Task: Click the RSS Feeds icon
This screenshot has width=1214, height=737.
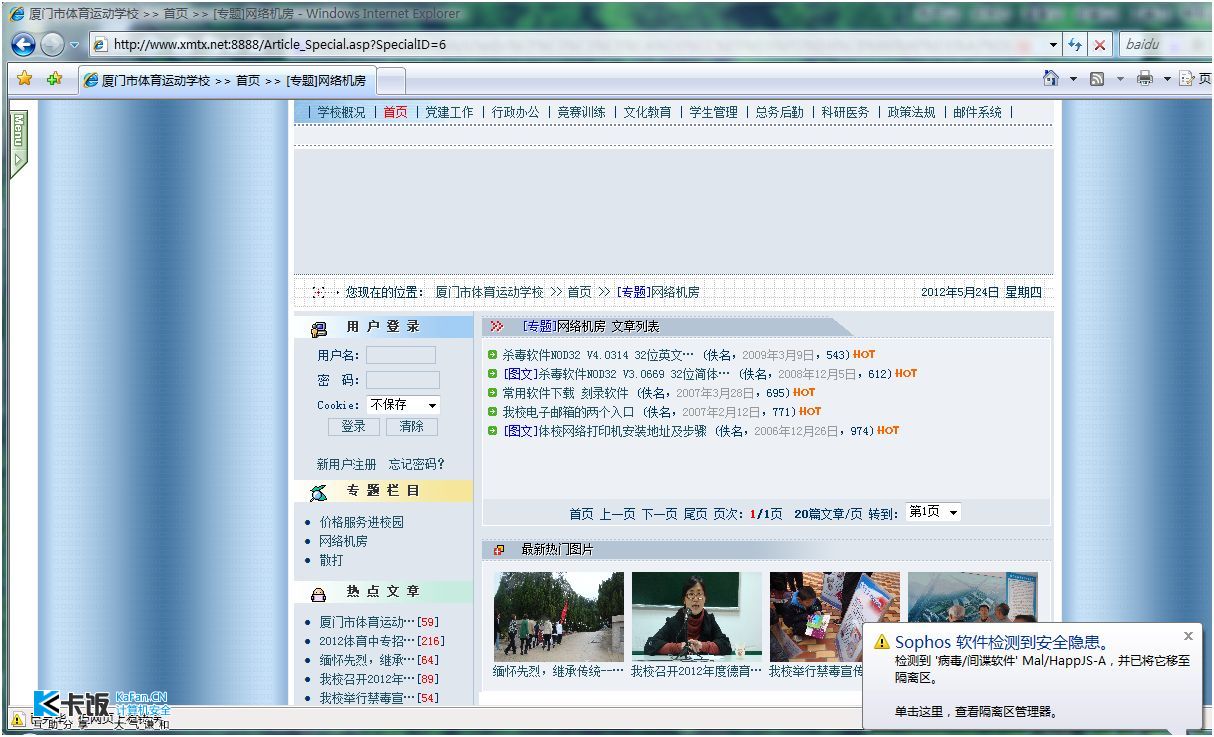Action: pyautogui.click(x=1097, y=79)
